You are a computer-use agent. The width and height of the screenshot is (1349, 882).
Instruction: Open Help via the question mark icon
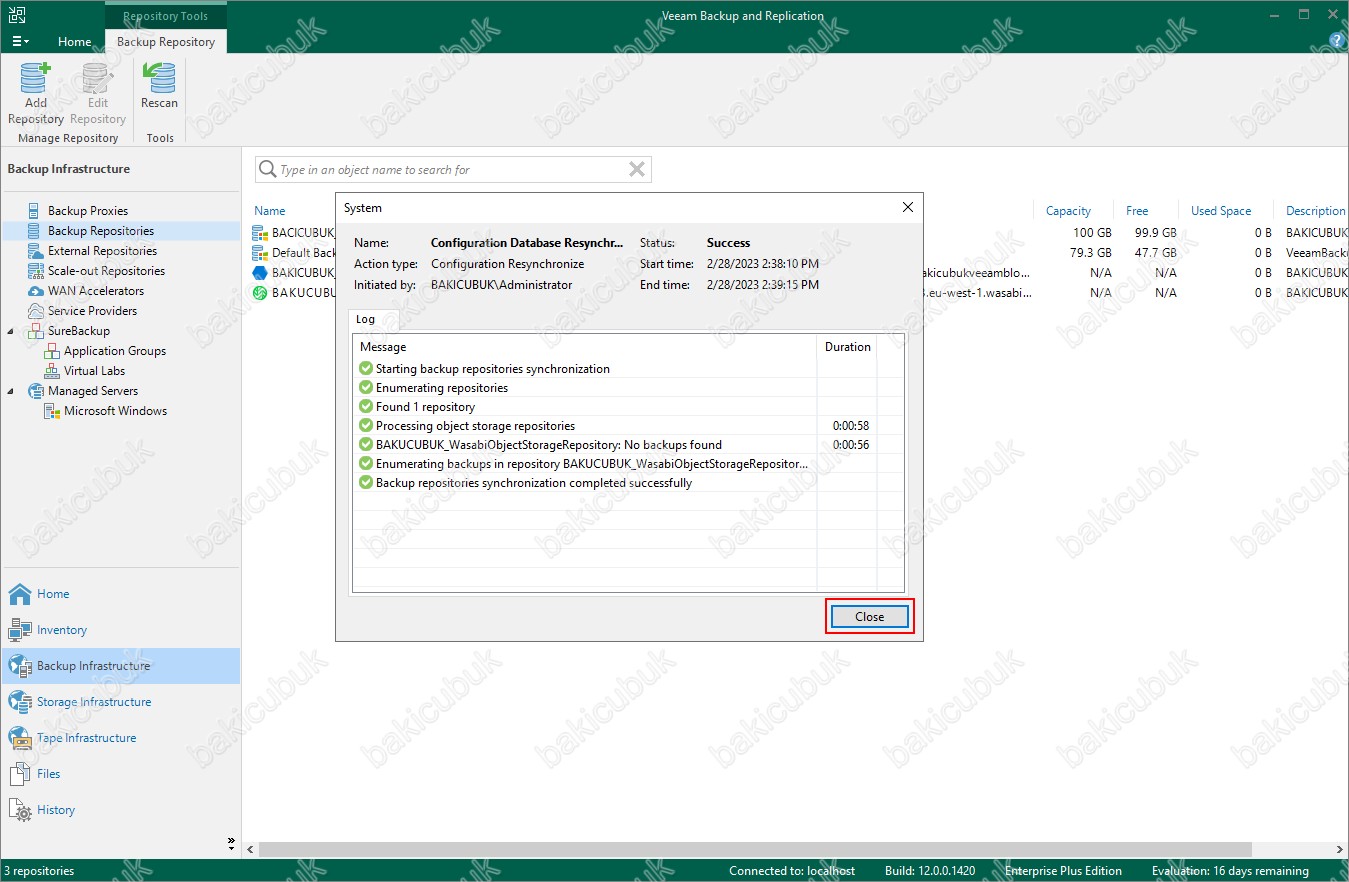tap(1337, 41)
